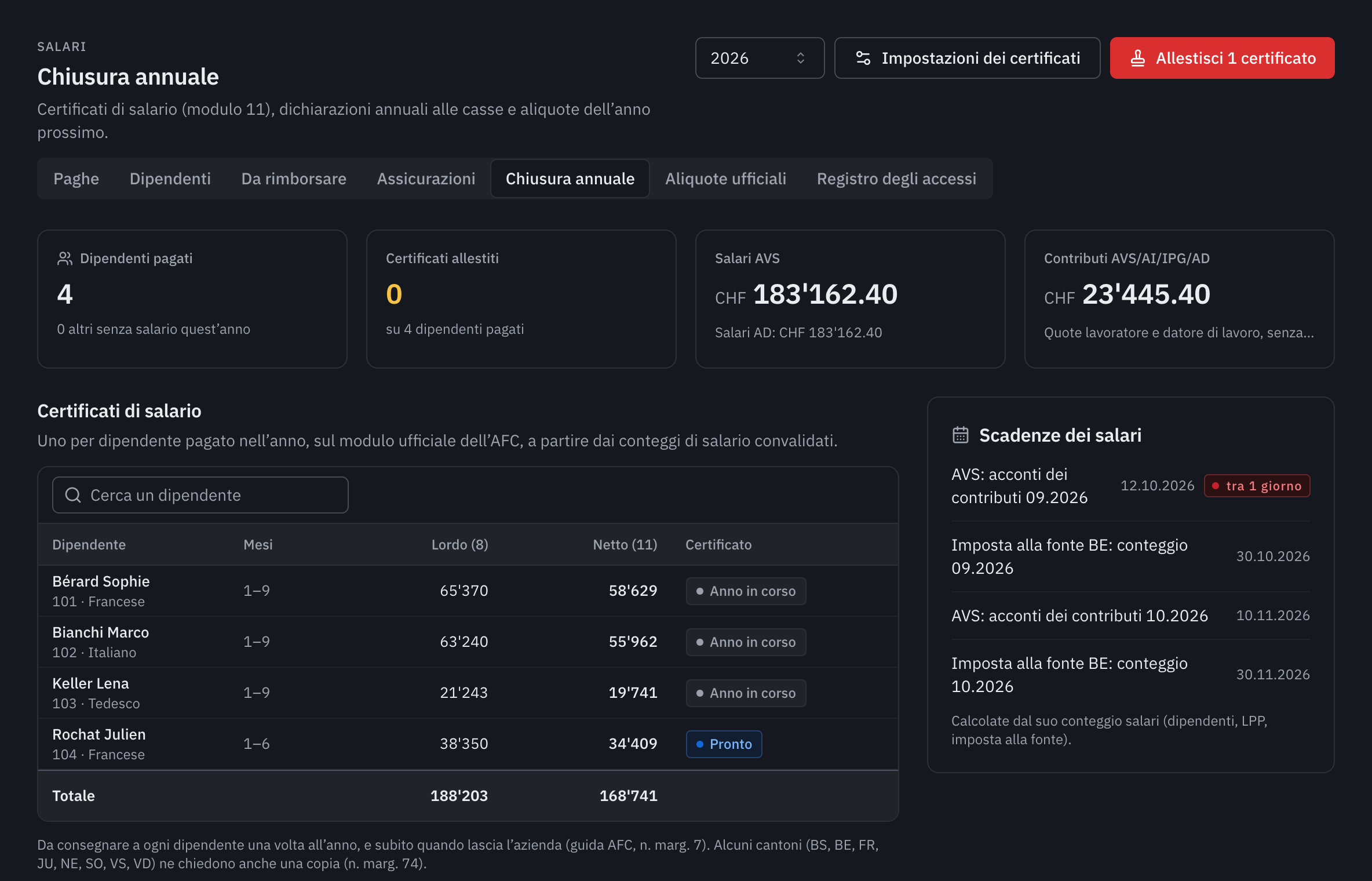The height and width of the screenshot is (881, 1372).
Task: Switch to the Dipendenti tab
Action: (170, 179)
